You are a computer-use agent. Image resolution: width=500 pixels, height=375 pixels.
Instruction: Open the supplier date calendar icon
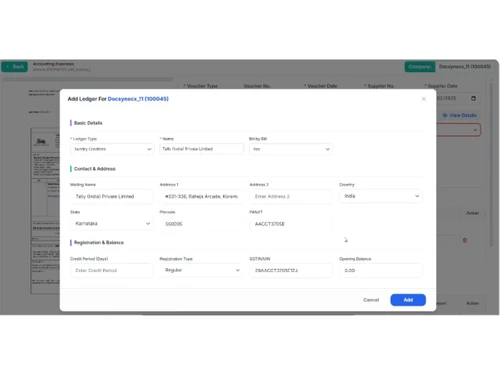tap(473, 98)
